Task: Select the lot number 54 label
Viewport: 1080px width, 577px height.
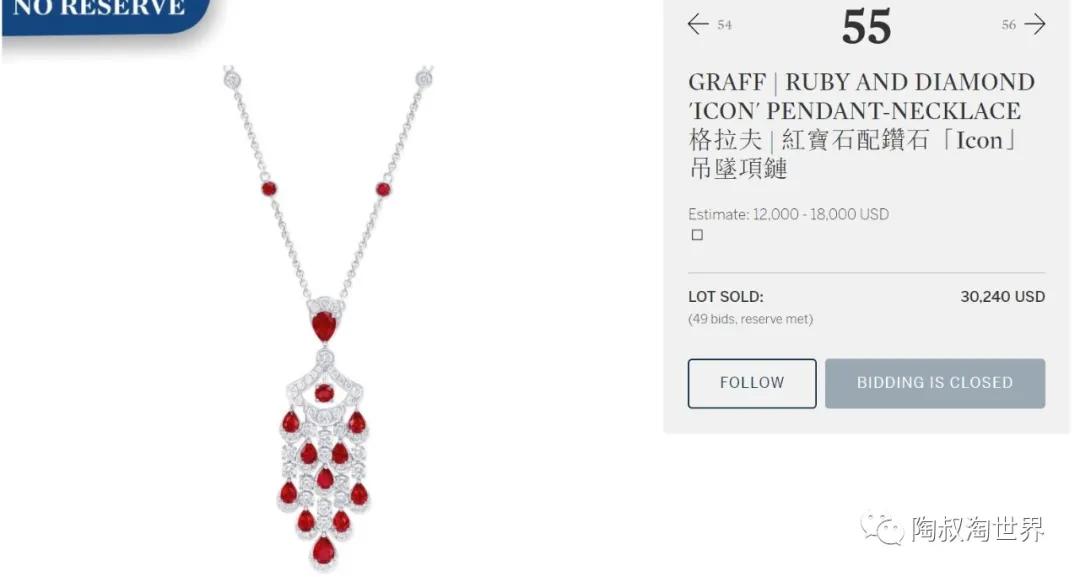Action: pos(725,25)
